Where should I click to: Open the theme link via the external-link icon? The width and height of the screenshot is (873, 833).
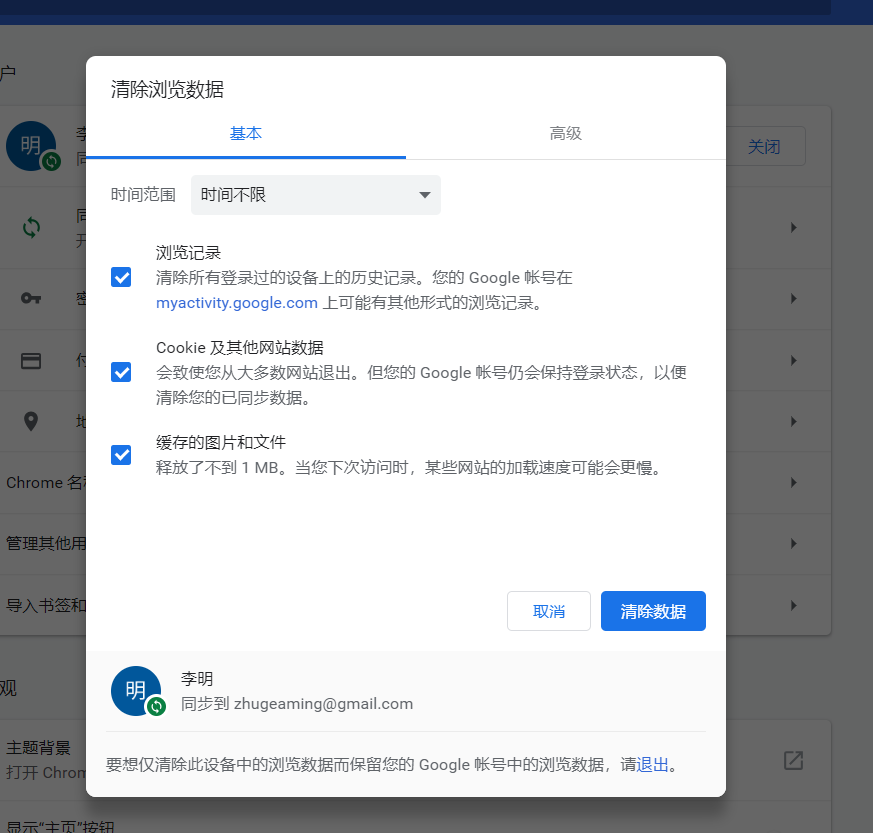click(x=792, y=761)
